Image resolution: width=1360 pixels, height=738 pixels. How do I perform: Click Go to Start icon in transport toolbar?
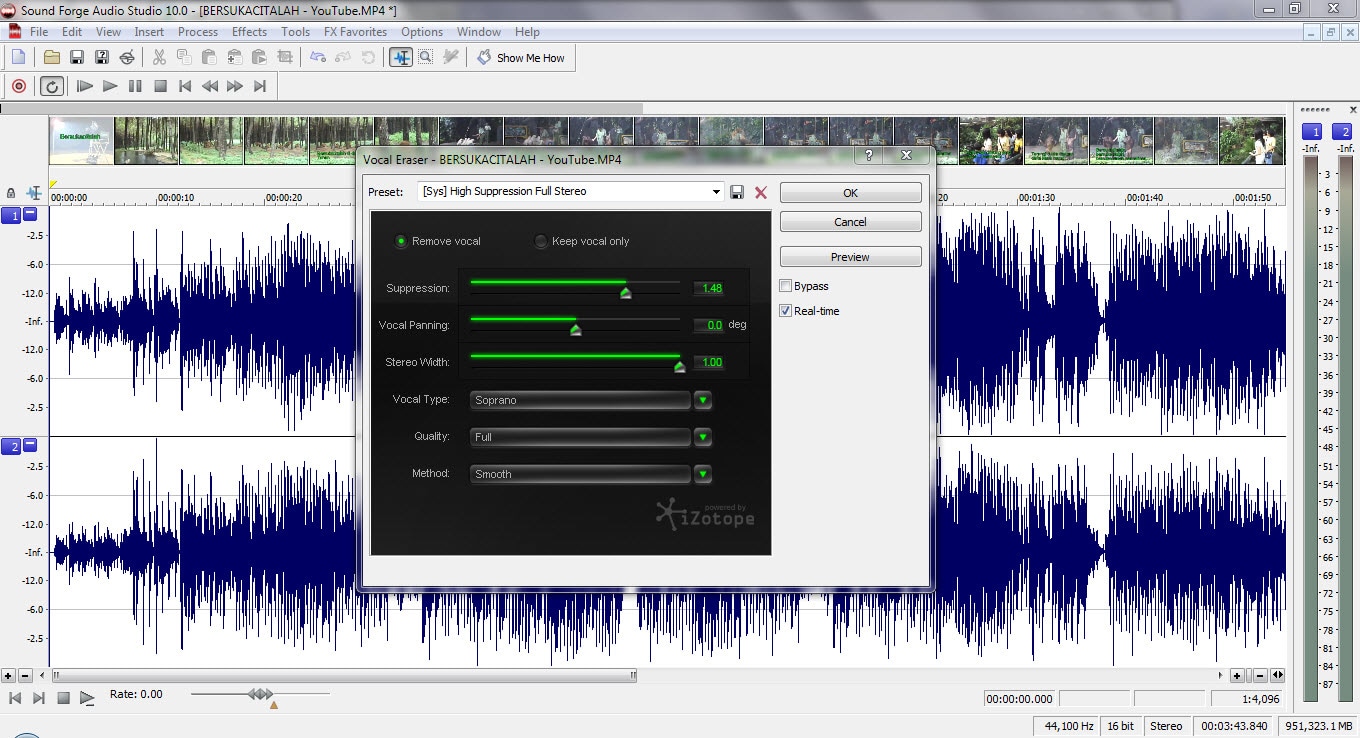pos(185,86)
